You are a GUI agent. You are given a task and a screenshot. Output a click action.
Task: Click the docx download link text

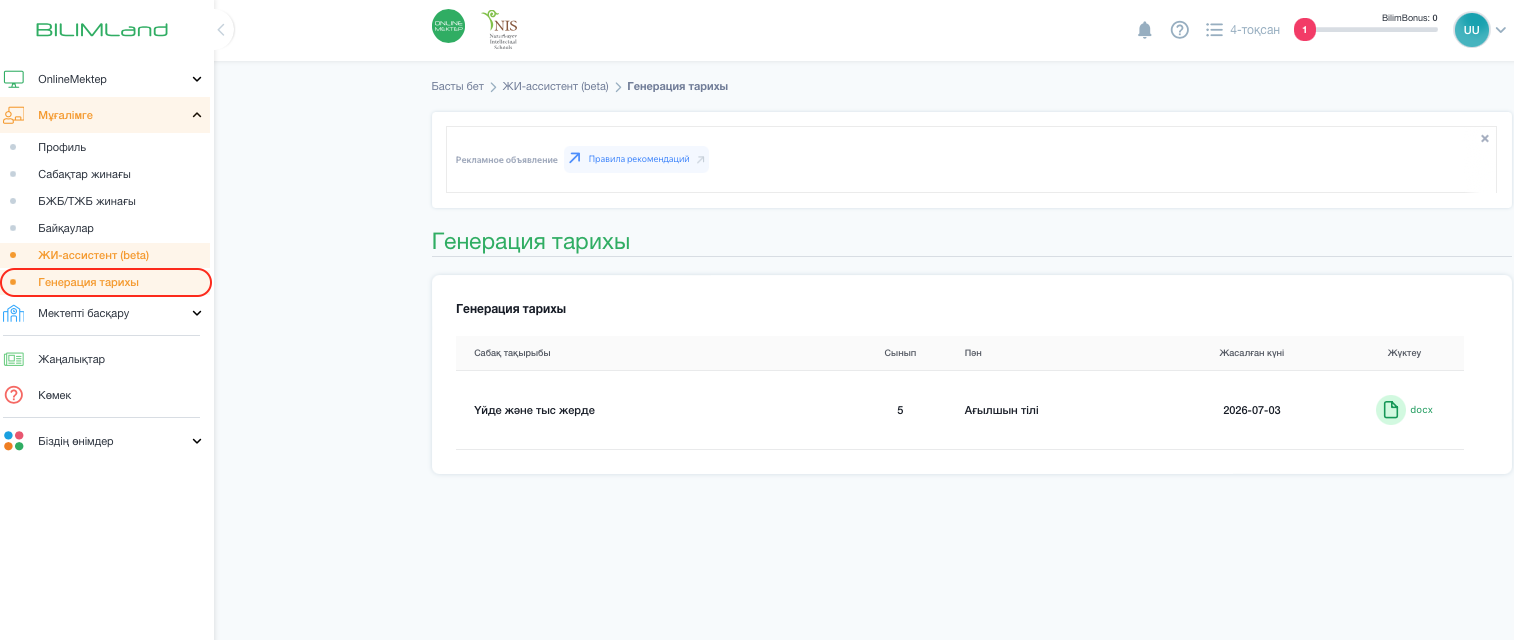1421,410
